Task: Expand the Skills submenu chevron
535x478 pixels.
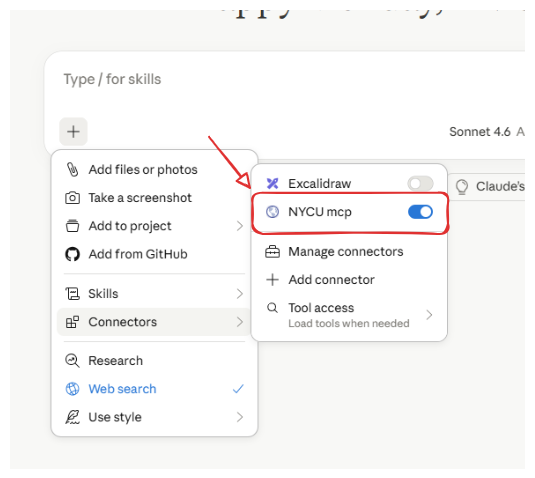Action: (240, 294)
